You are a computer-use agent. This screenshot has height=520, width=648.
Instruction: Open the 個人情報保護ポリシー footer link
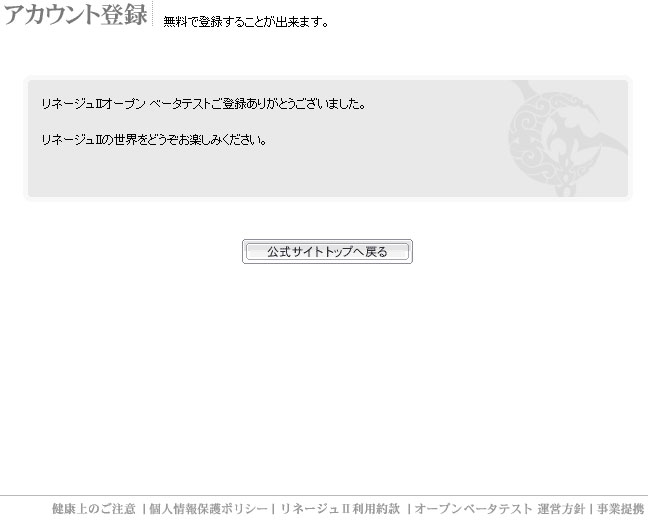coord(208,508)
